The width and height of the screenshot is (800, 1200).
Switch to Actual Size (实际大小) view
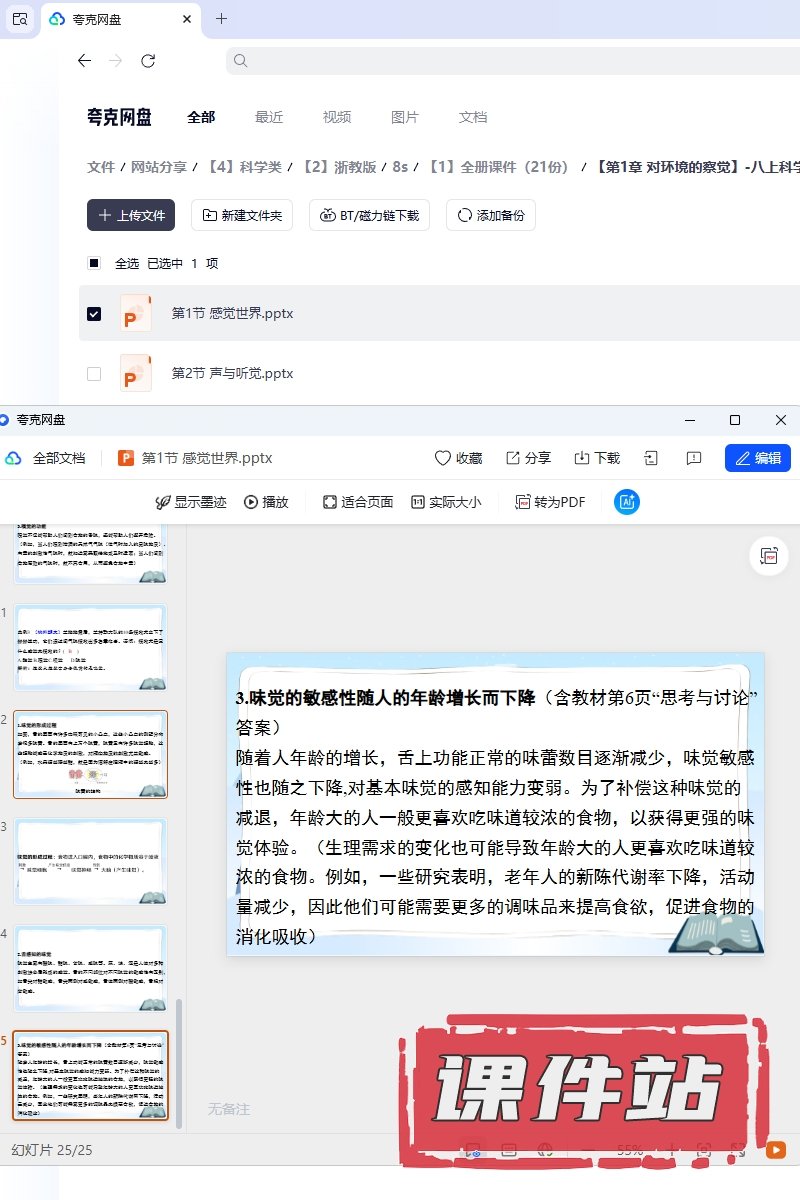click(x=446, y=502)
